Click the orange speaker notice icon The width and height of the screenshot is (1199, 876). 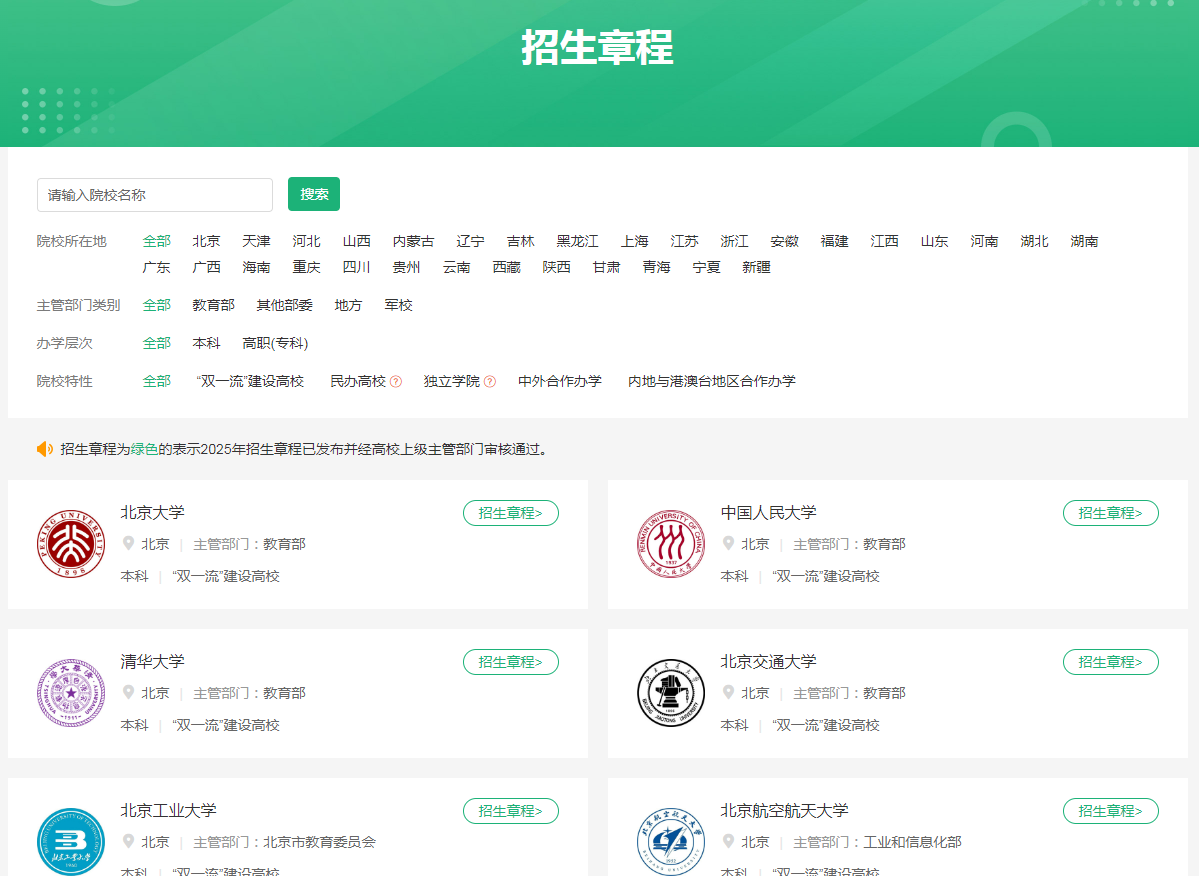[x=45, y=449]
